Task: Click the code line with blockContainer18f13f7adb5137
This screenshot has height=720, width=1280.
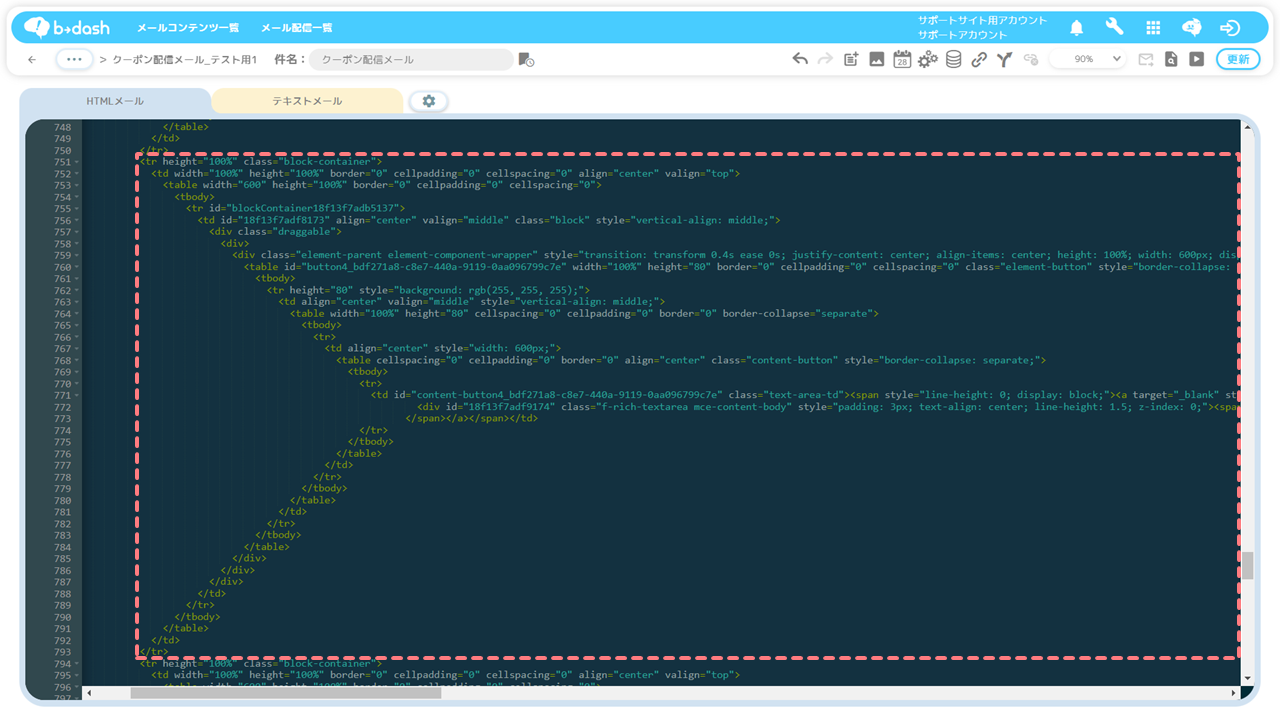Action: click(x=295, y=208)
